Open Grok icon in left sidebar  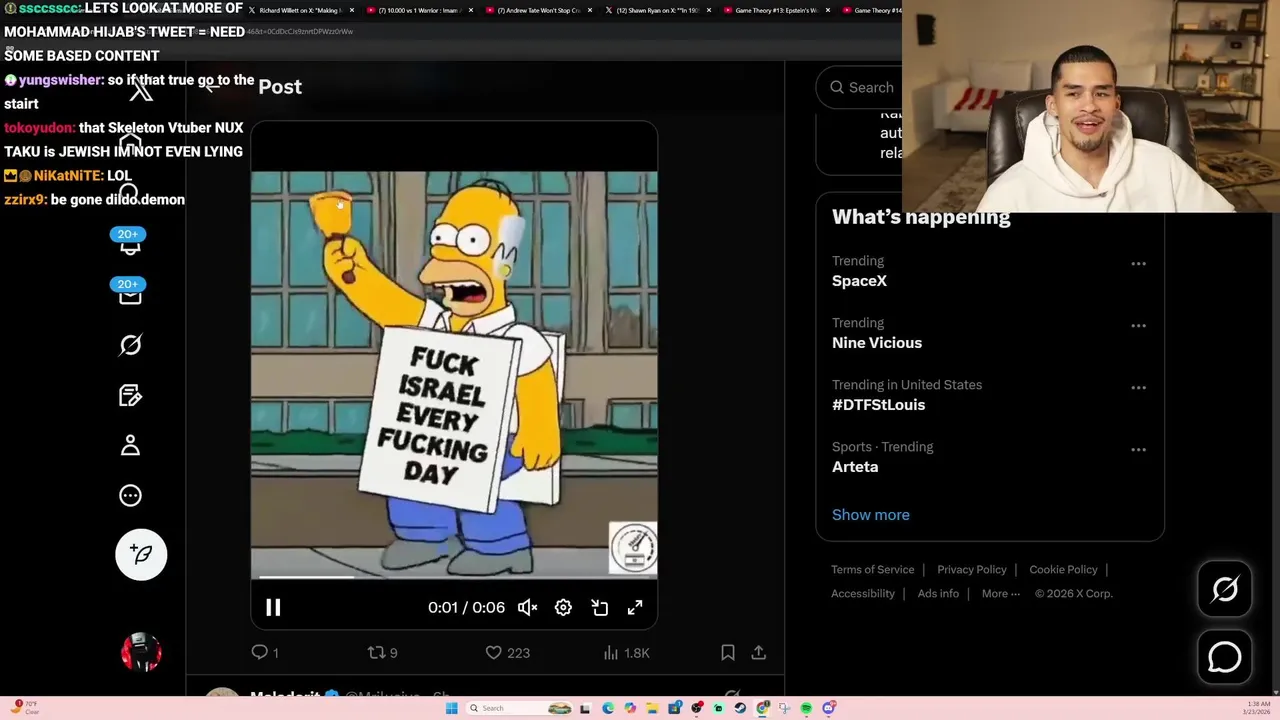(130, 345)
